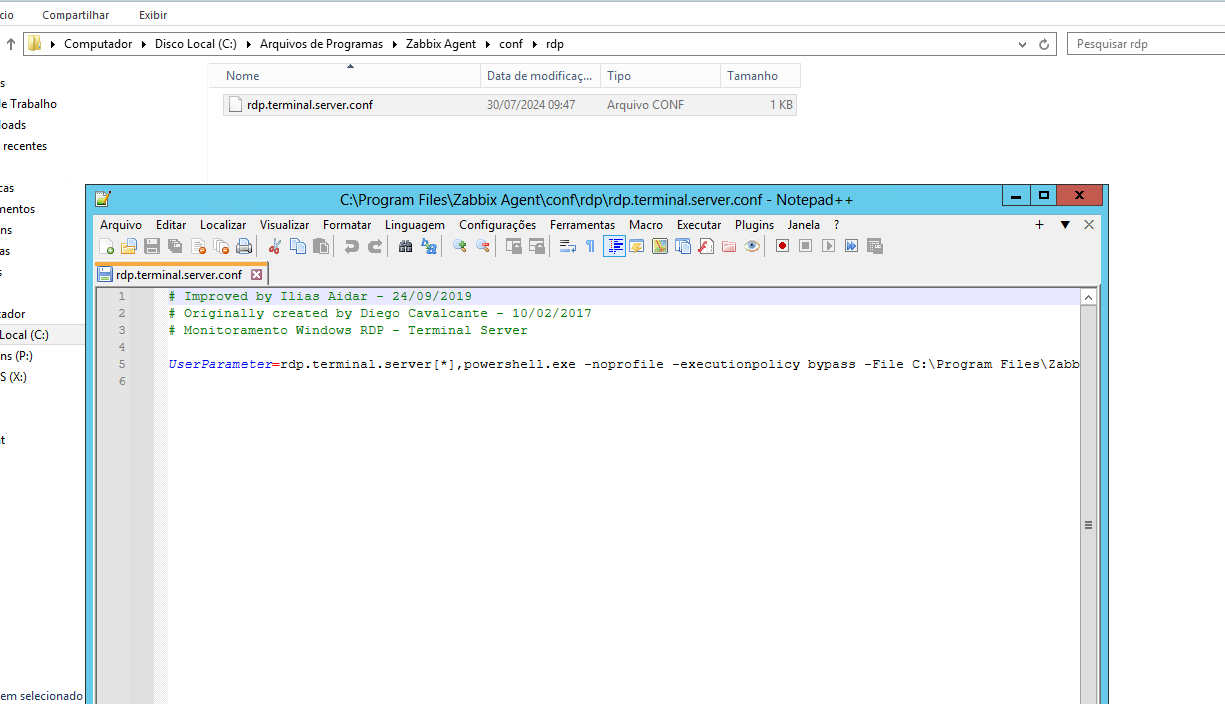Sort files by Data de modificação column
Screen dimensions: 1225x704
[x=539, y=76]
